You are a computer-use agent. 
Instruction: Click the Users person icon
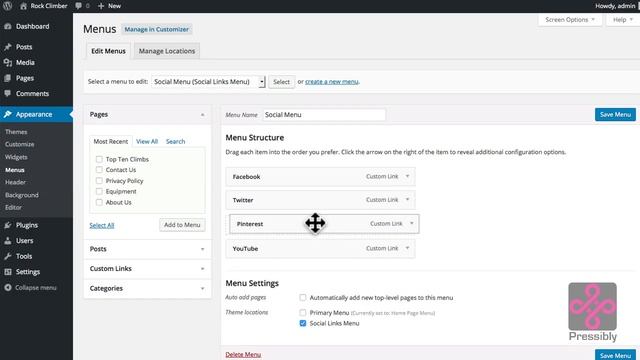8,240
